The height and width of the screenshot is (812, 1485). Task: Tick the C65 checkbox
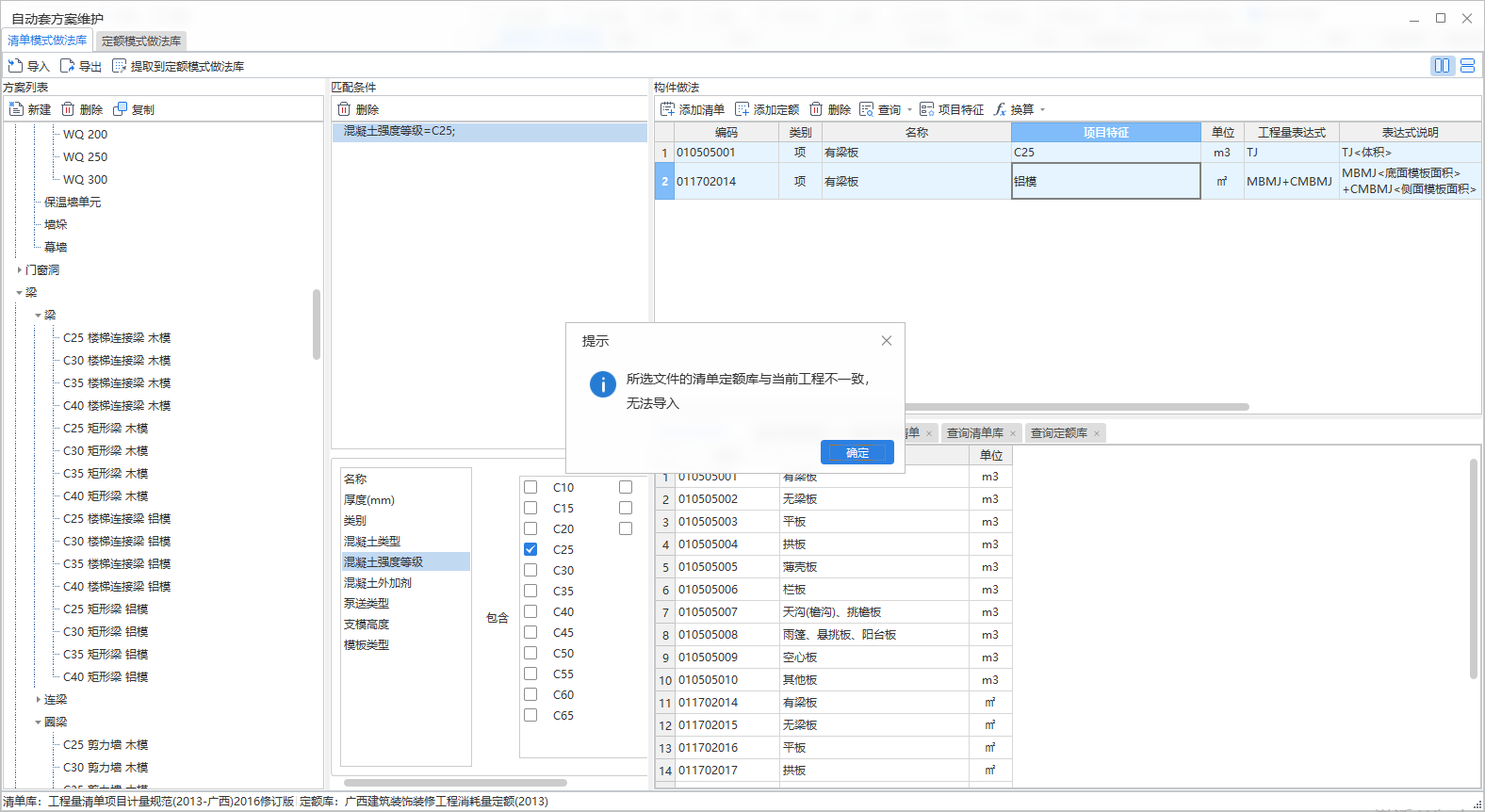[530, 715]
